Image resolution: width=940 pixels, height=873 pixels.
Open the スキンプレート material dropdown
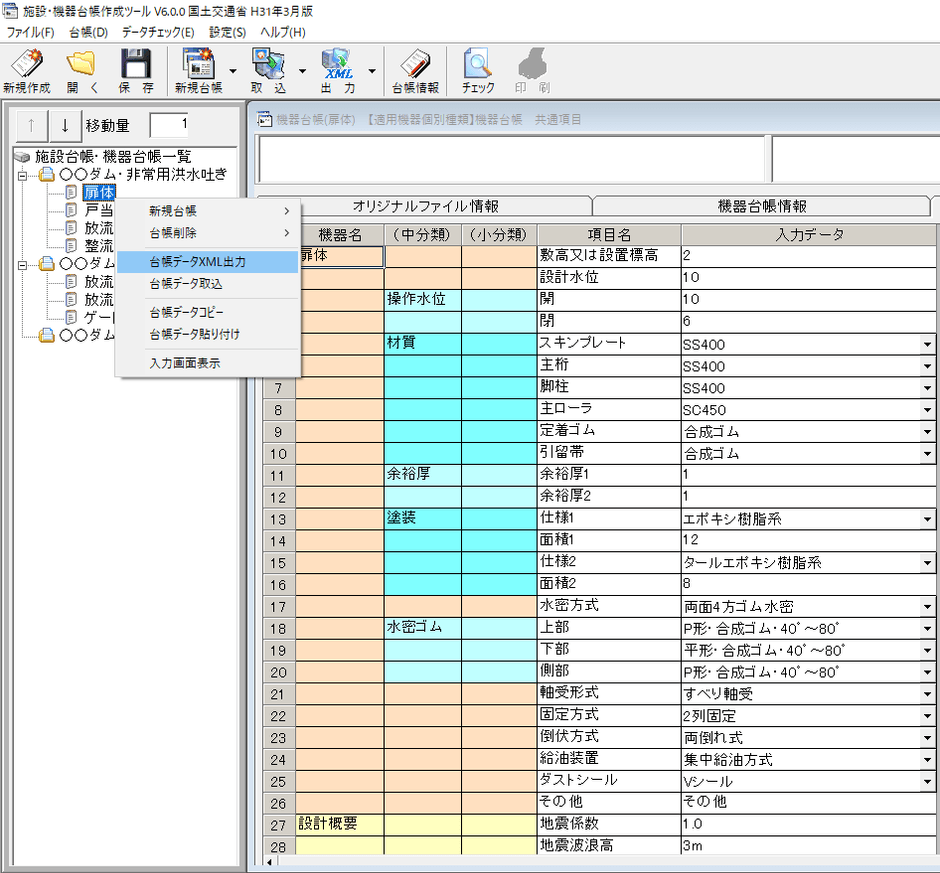927,344
